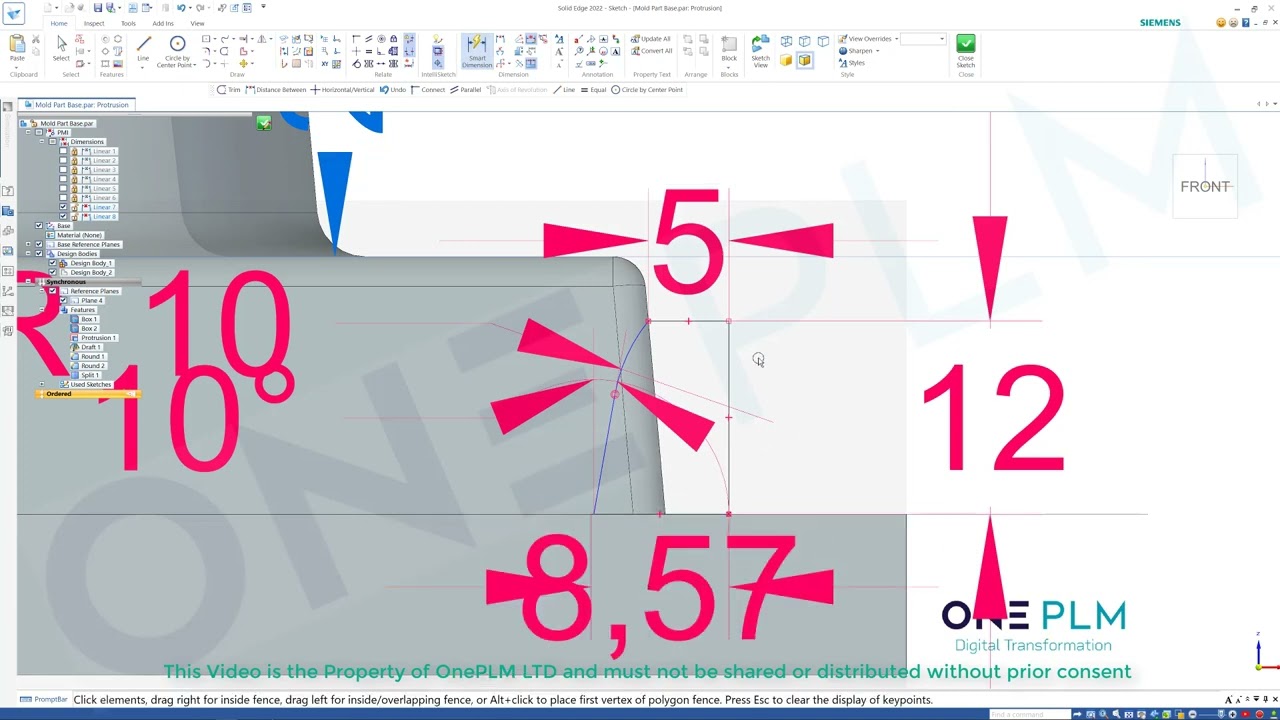Select the Round 2 feature
The width and height of the screenshot is (1280, 720).
point(87,366)
